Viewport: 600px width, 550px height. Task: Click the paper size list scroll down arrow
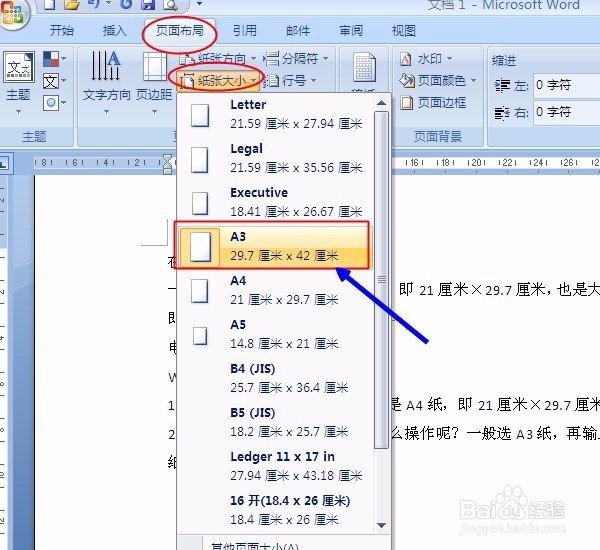pyautogui.click(x=381, y=526)
